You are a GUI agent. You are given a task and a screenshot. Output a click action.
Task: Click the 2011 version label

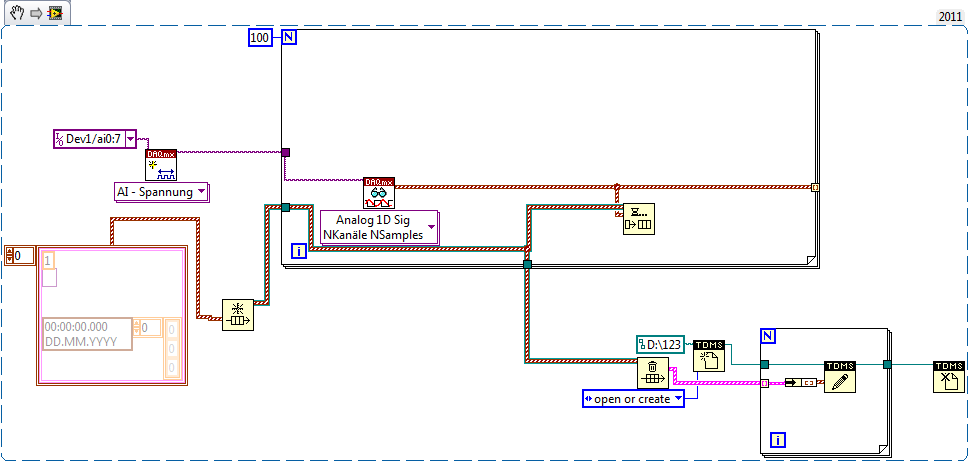(950, 17)
